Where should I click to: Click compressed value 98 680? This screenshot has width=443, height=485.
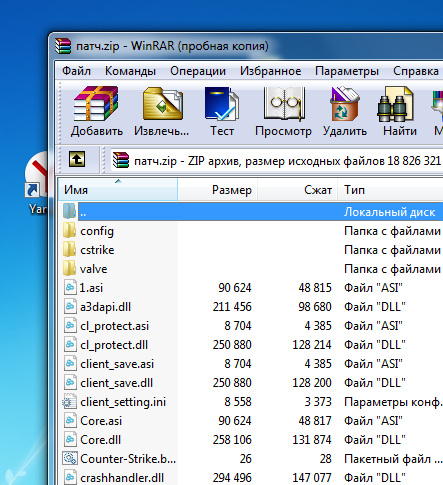315,307
